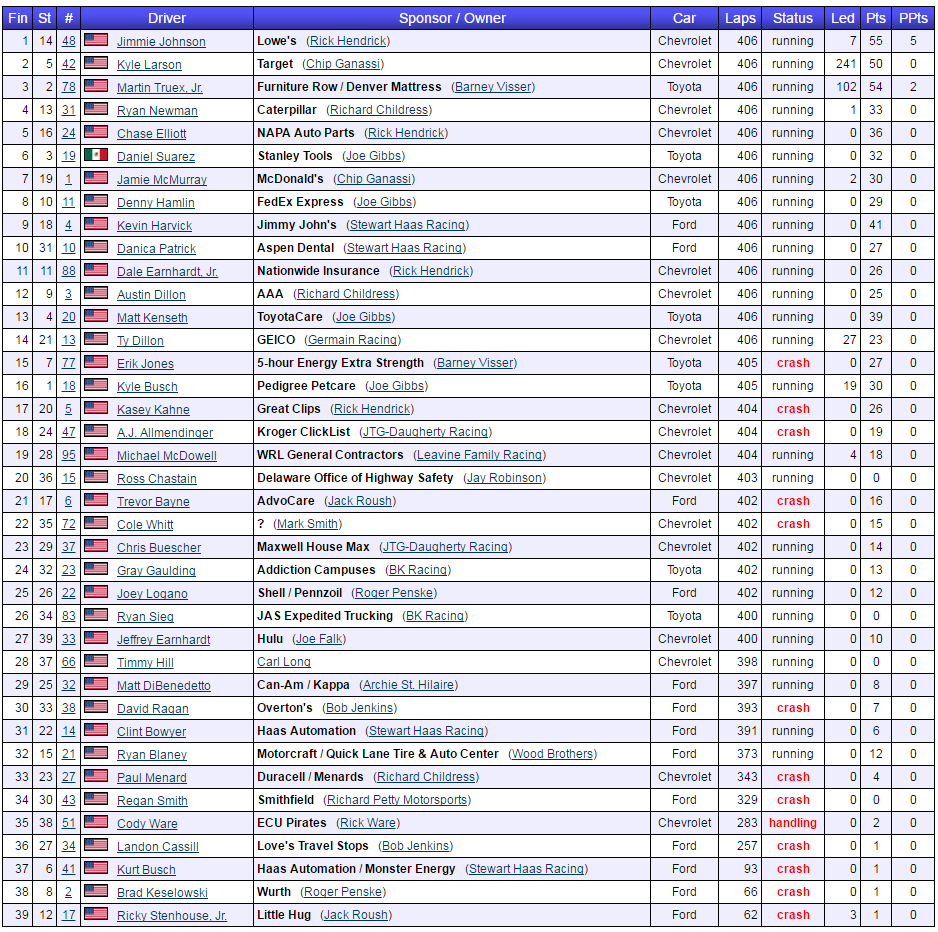Image resolution: width=938 pixels, height=932 pixels.
Task: Open the Rick Ware owner link
Action: click(x=368, y=823)
